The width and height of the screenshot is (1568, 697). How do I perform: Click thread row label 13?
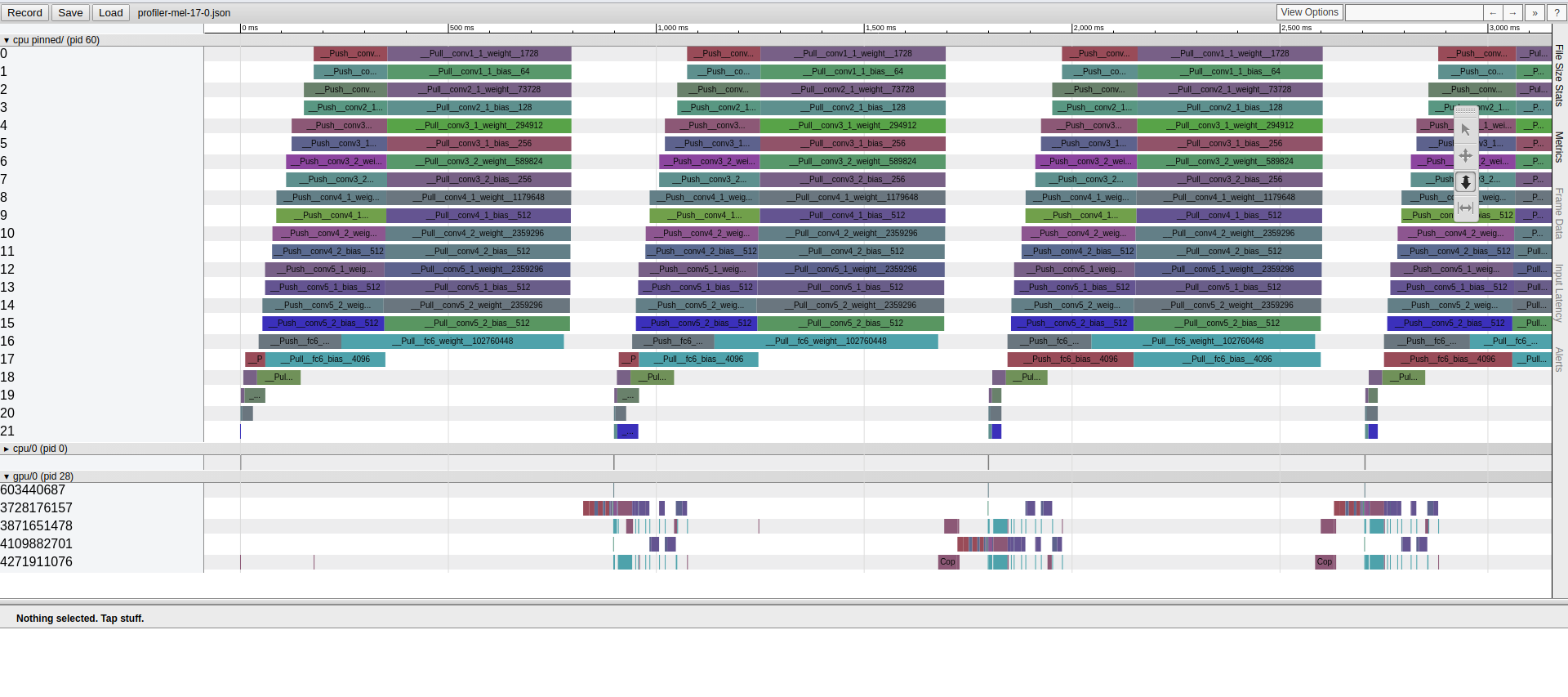7,288
